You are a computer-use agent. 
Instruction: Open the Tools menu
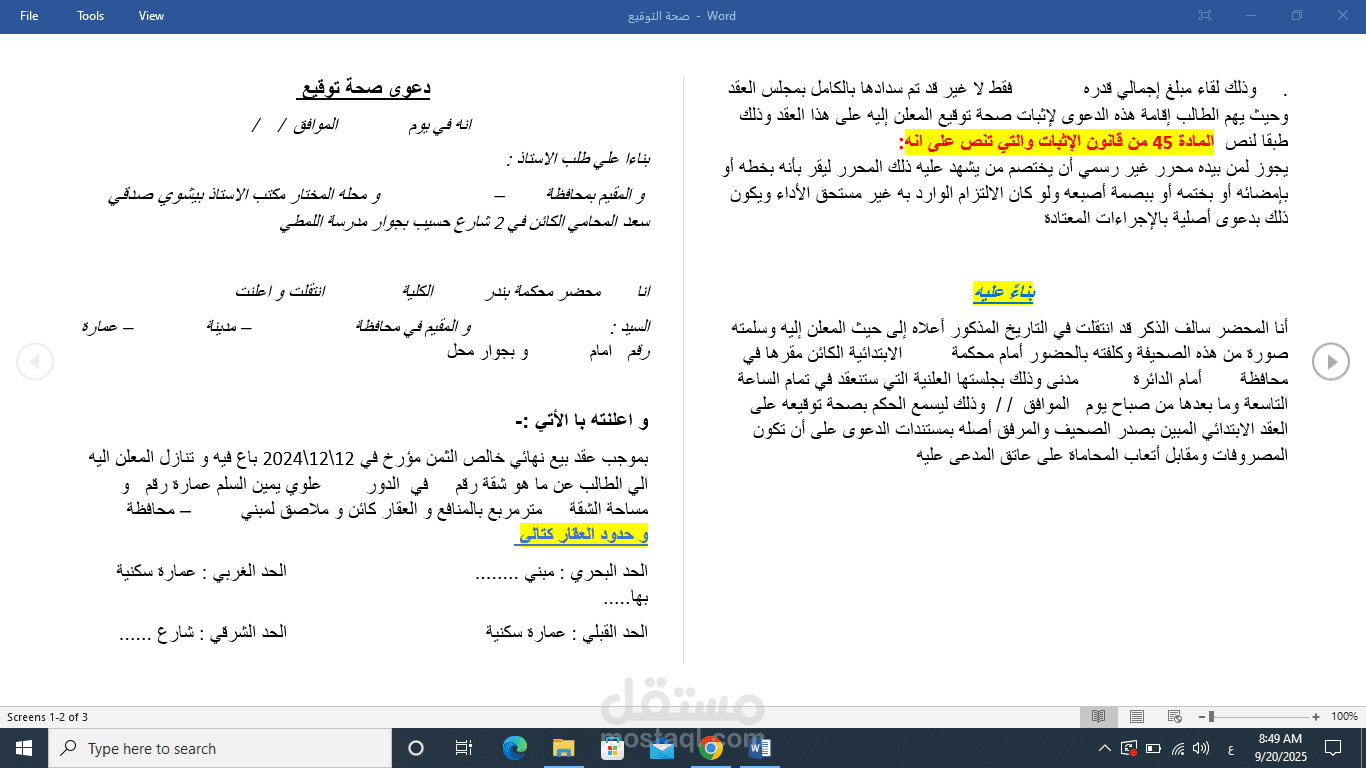[91, 16]
